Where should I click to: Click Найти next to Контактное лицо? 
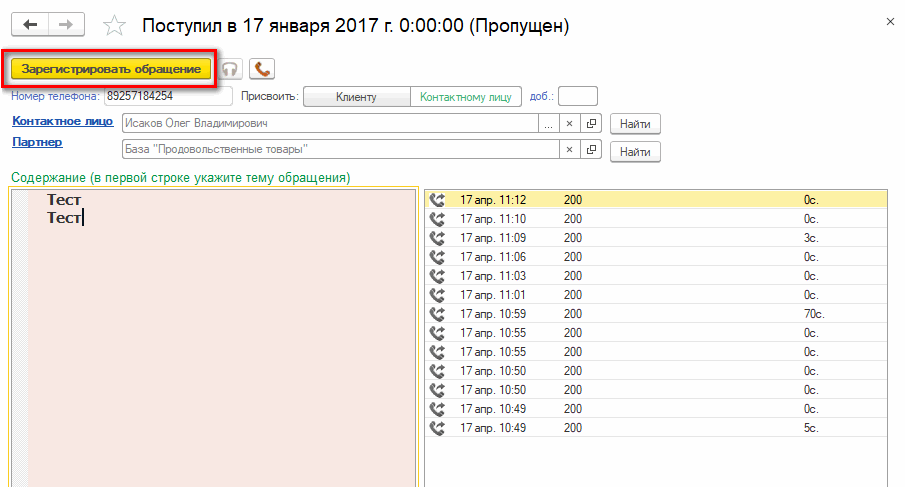(x=635, y=124)
